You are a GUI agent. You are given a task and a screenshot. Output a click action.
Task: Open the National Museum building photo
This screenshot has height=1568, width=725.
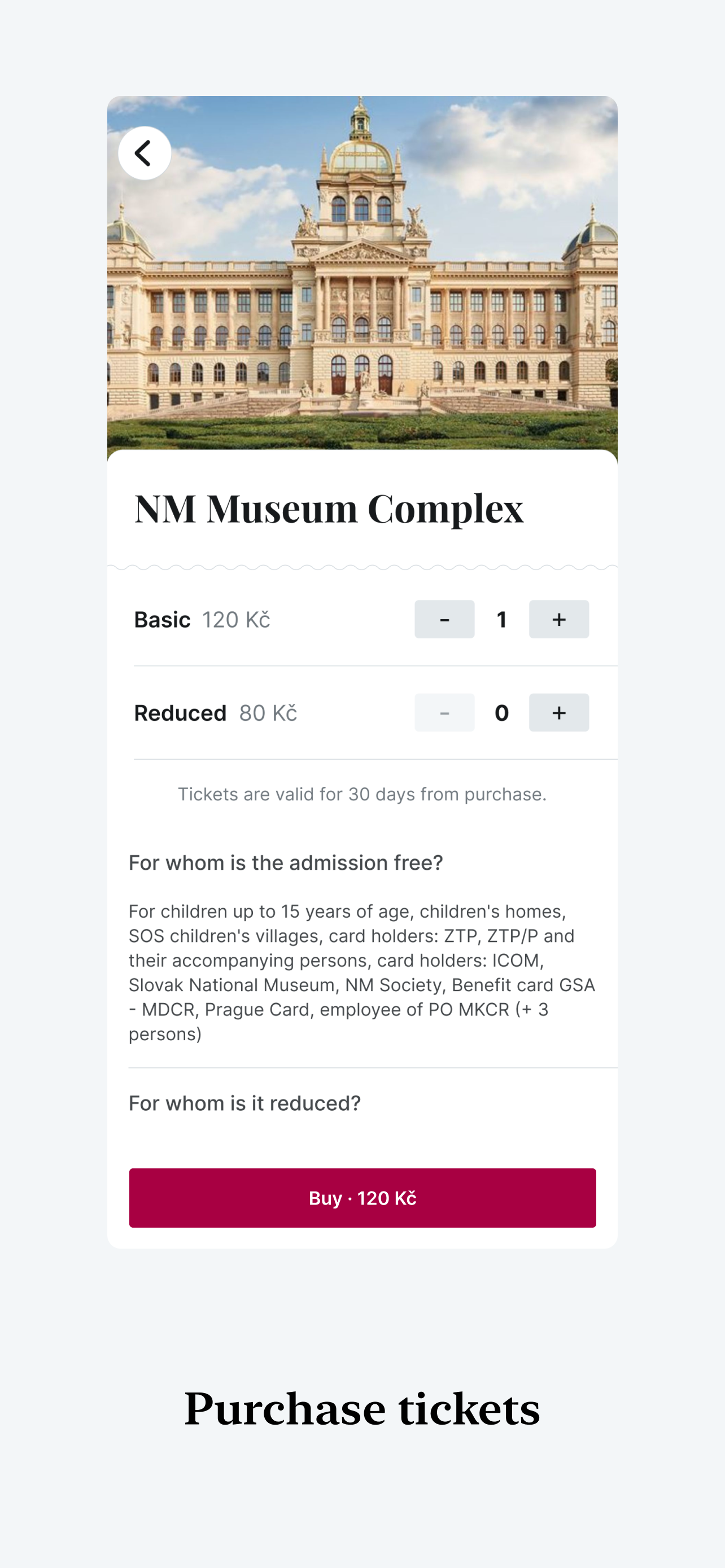tap(362, 274)
